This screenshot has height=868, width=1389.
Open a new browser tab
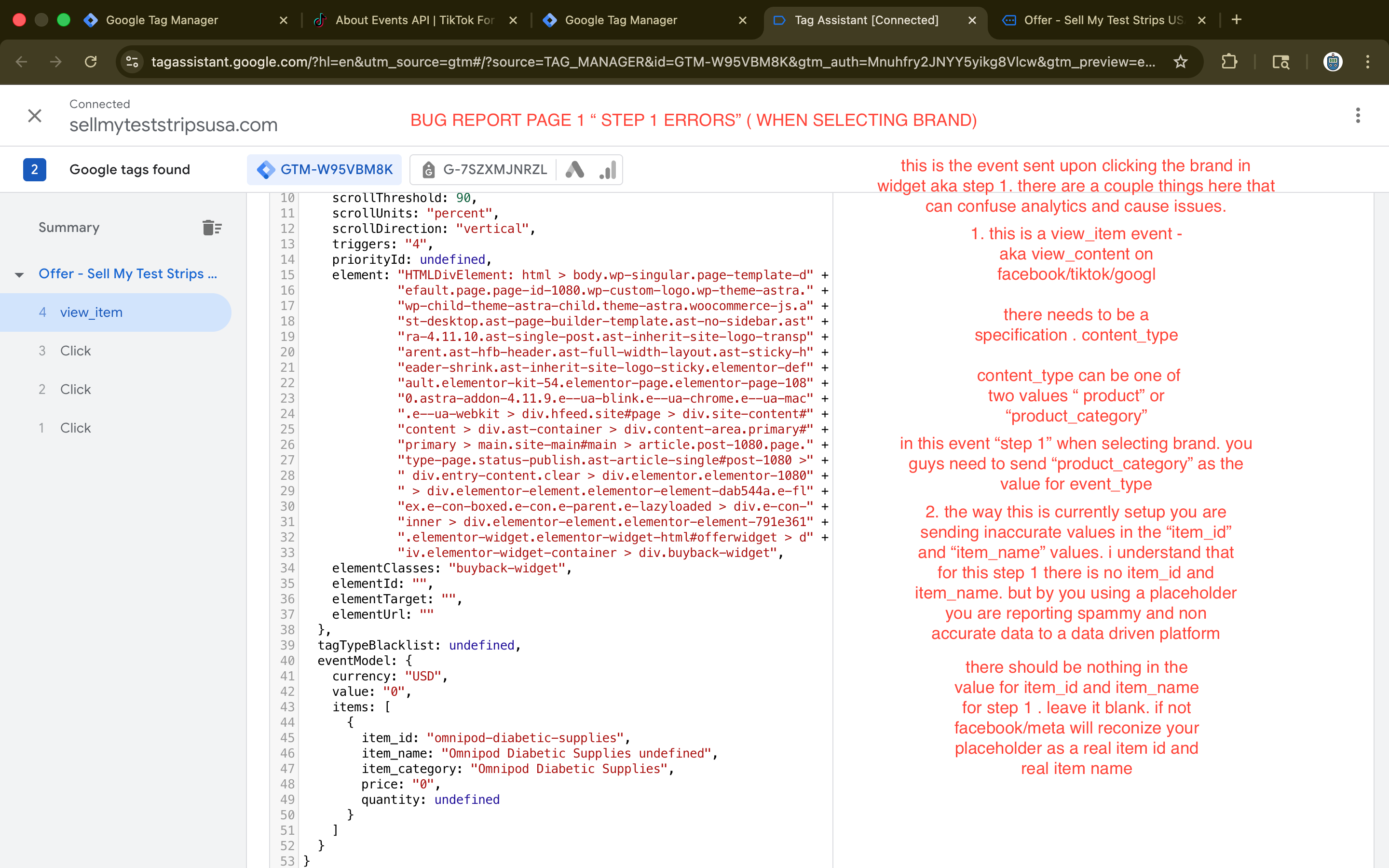[x=1236, y=20]
